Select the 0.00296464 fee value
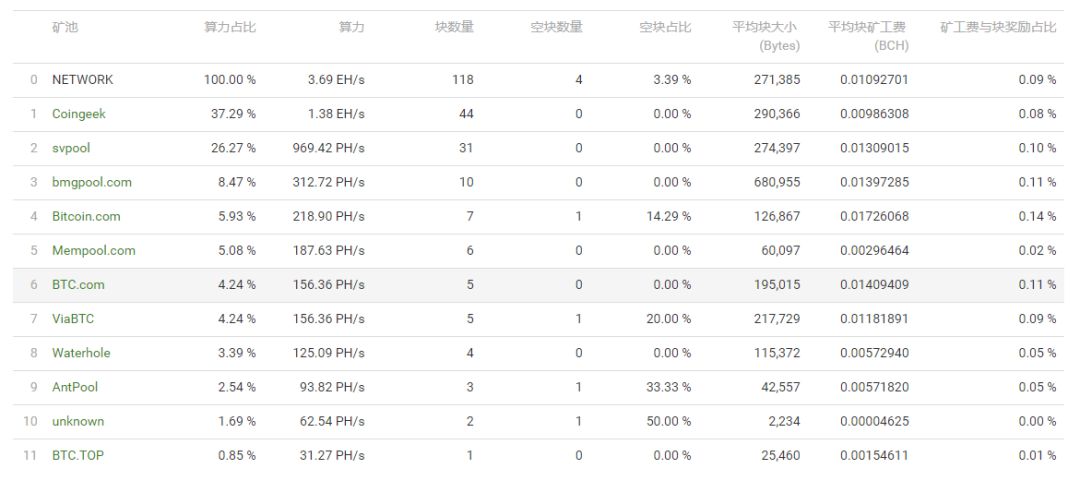This screenshot has width=1080, height=493. [x=874, y=251]
